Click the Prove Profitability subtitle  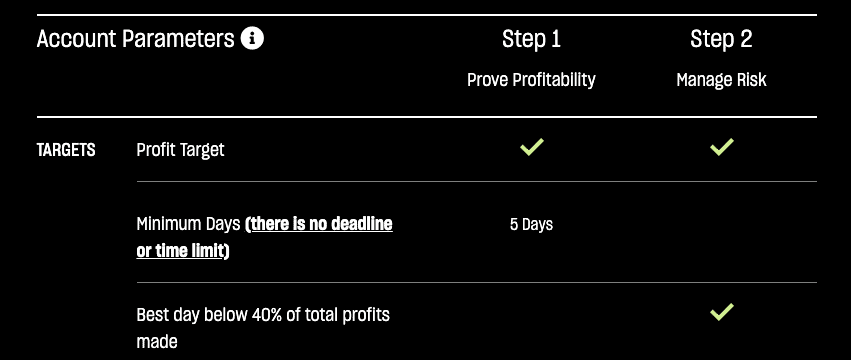(531, 80)
